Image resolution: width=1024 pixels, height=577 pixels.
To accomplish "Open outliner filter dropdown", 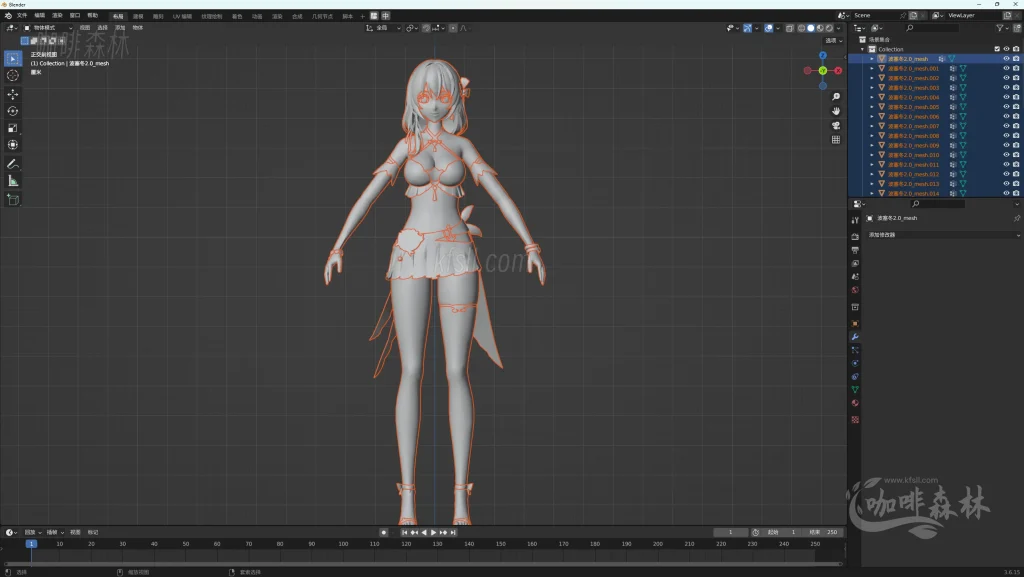I will (x=1002, y=28).
